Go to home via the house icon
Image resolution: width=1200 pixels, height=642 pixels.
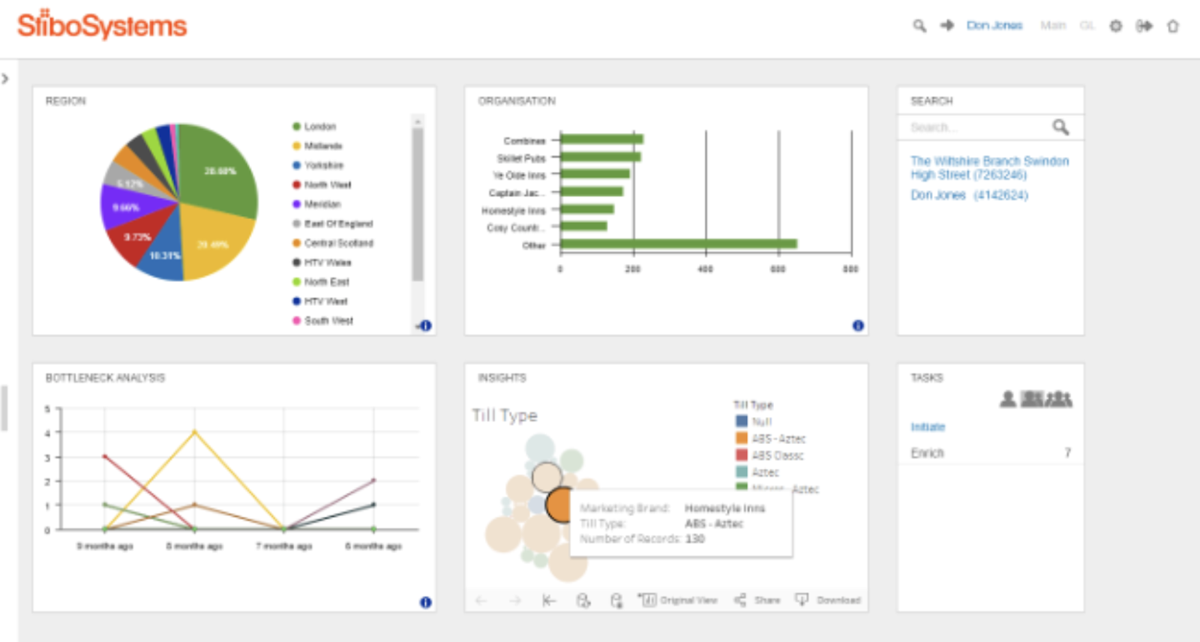point(1173,26)
